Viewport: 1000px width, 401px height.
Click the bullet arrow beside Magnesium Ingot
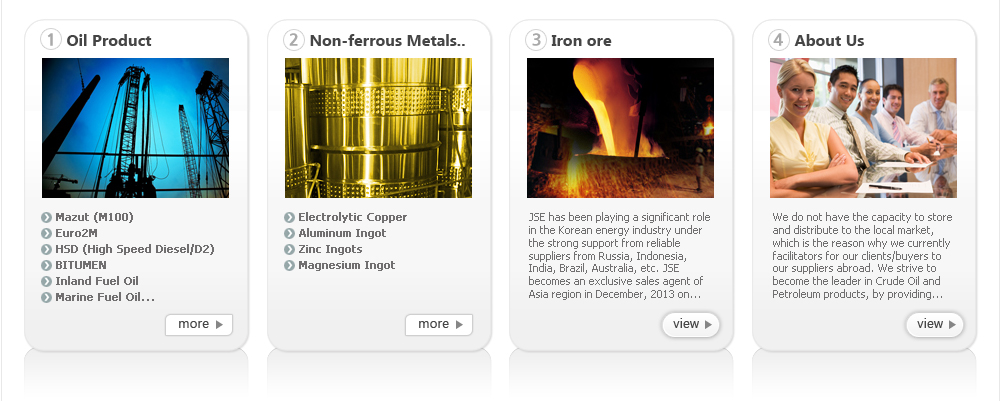tap(290, 265)
